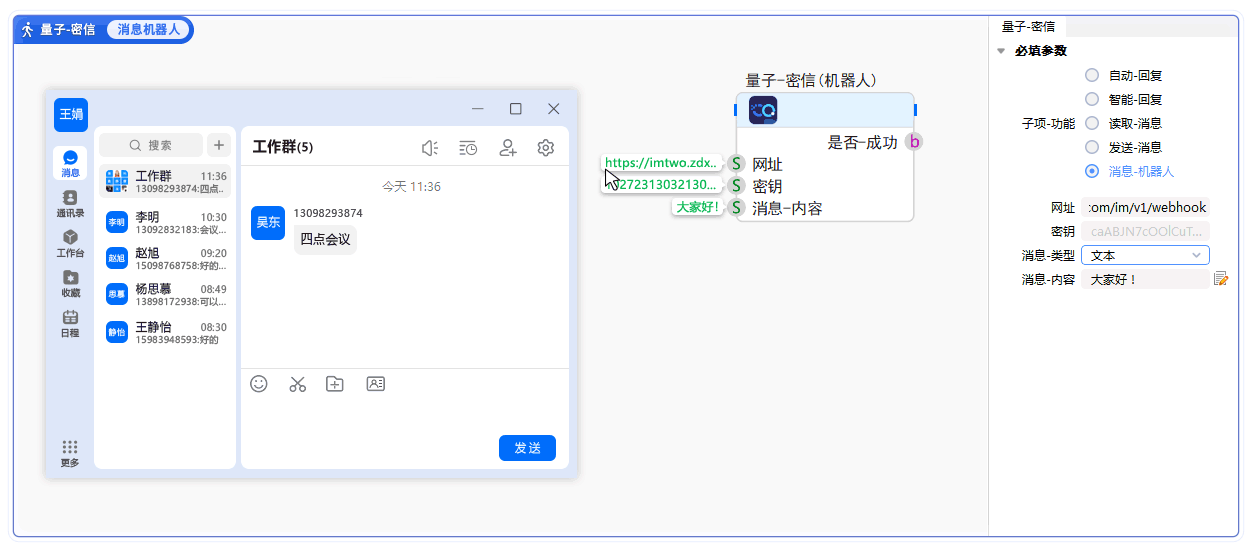Choose the 读取-消息 radio button
This screenshot has height=550, width=1251.
coord(1092,123)
